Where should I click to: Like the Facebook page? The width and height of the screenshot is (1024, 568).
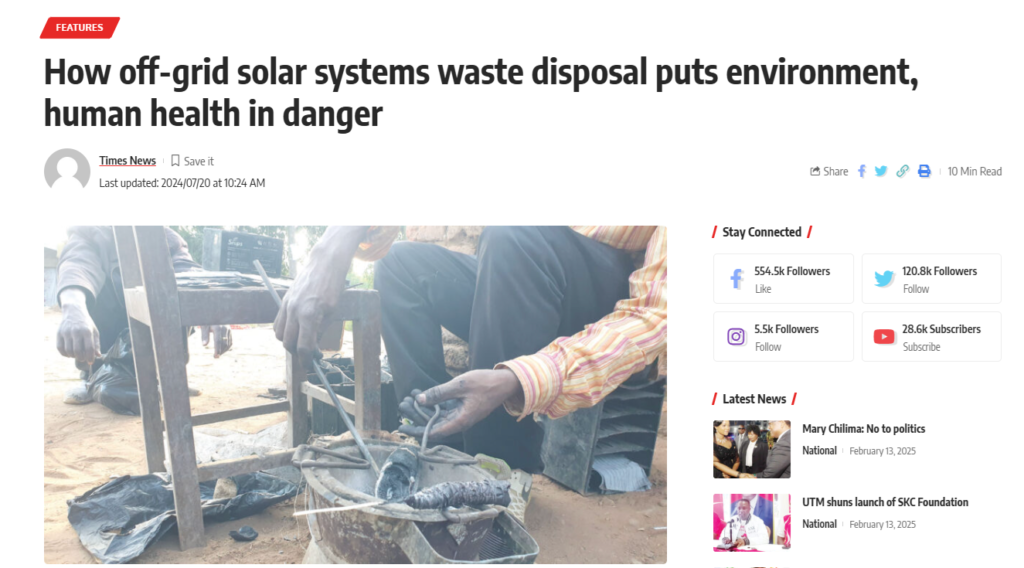click(x=763, y=289)
